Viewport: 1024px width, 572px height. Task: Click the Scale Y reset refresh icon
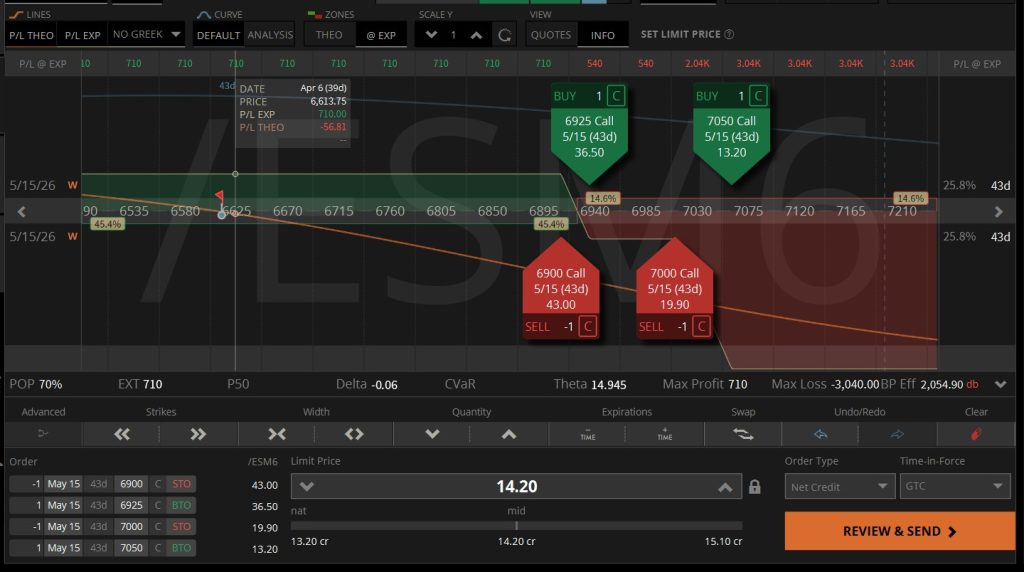(504, 35)
